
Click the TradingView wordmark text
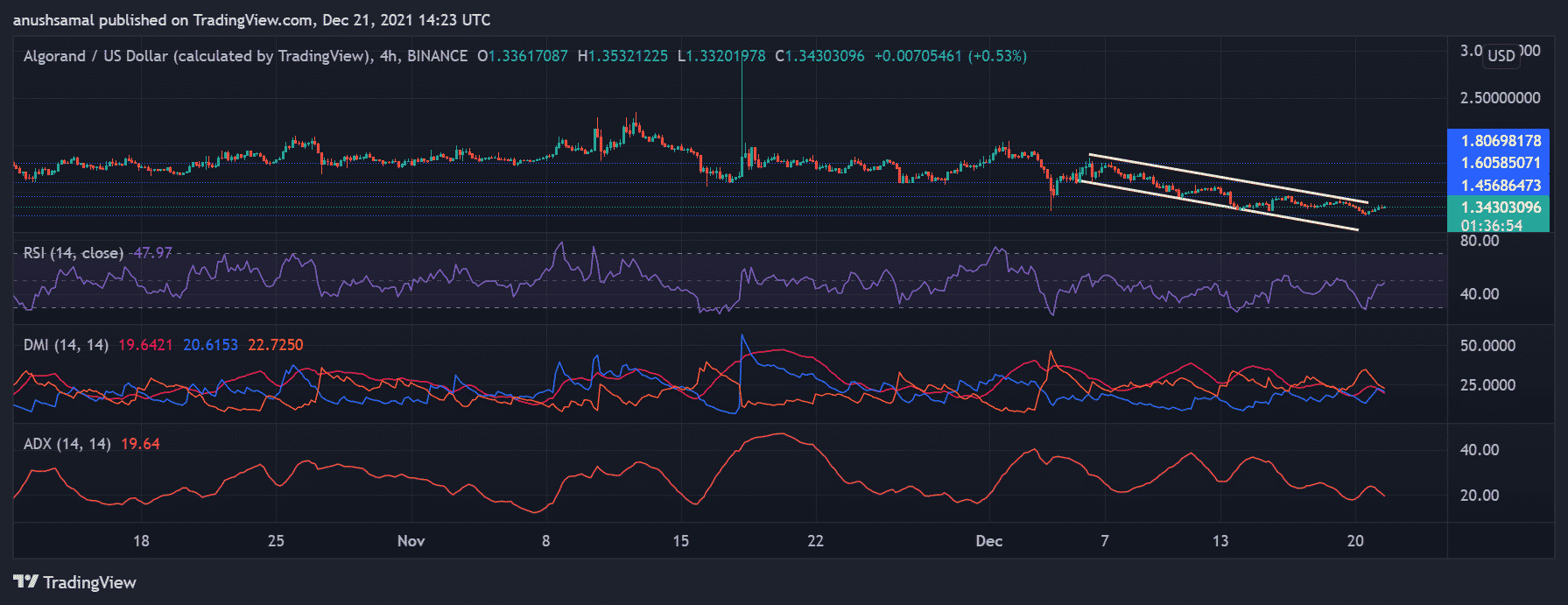[89, 582]
